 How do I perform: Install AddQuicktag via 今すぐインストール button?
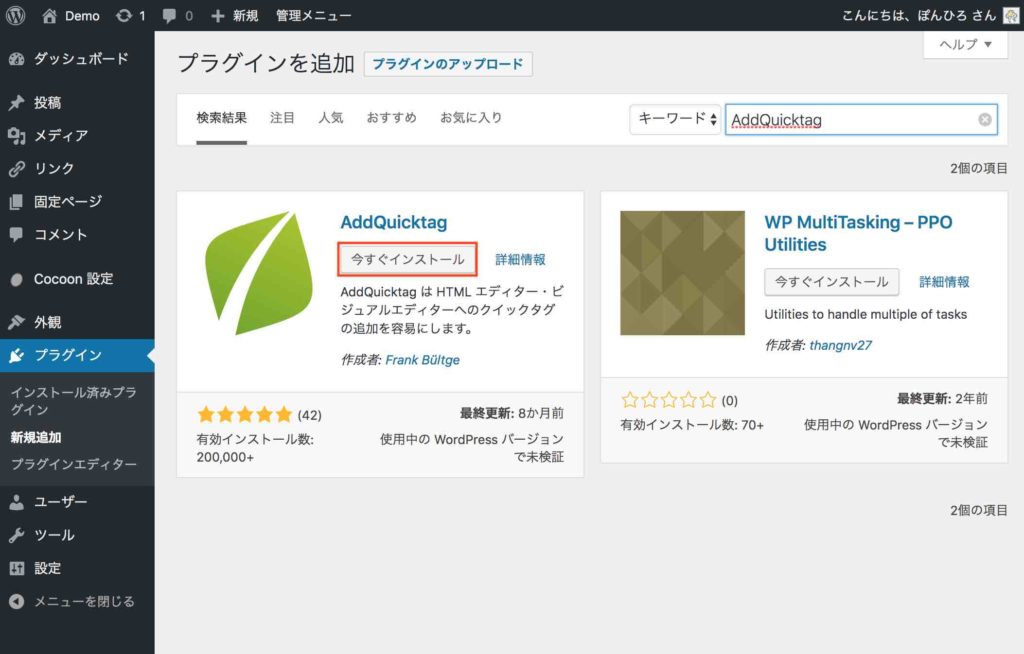pos(406,258)
